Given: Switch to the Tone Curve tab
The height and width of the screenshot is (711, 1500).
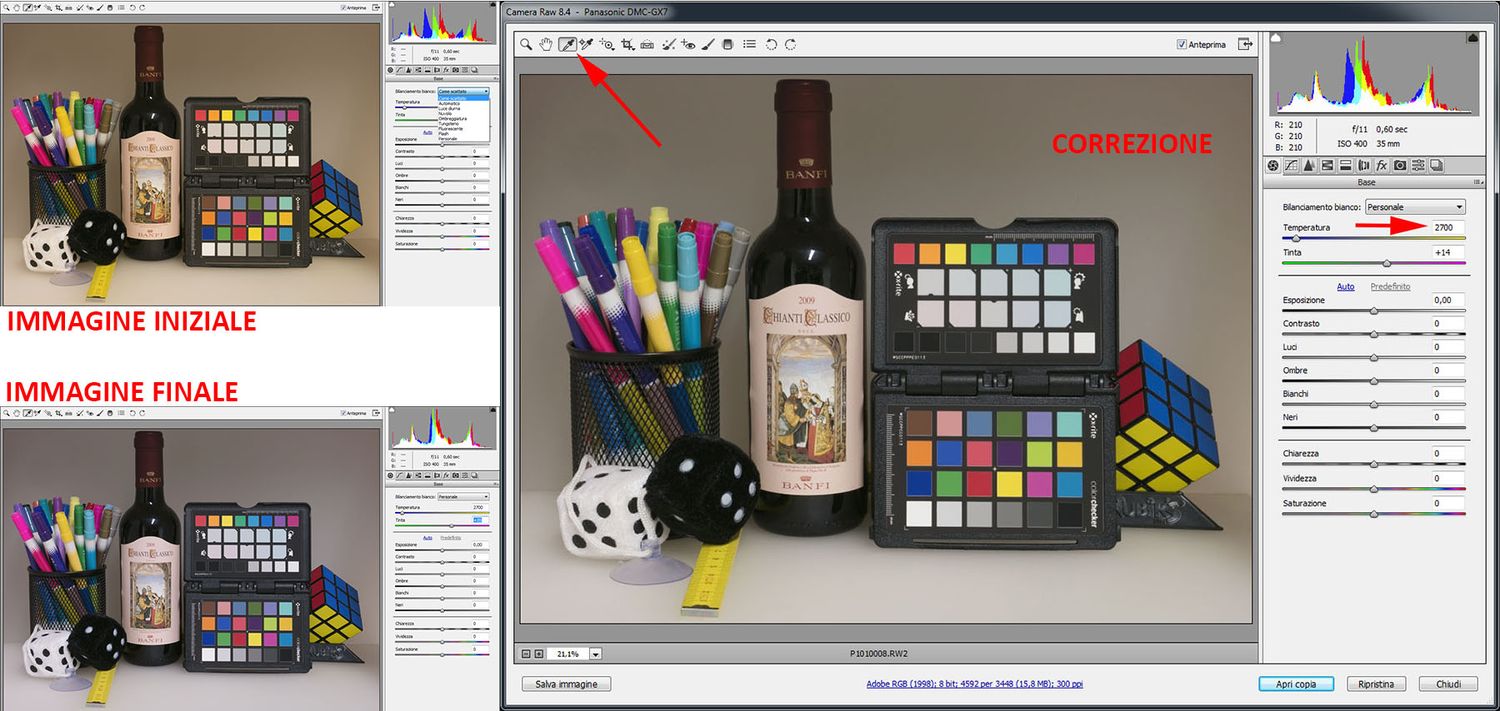Looking at the screenshot, I should pyautogui.click(x=1291, y=166).
